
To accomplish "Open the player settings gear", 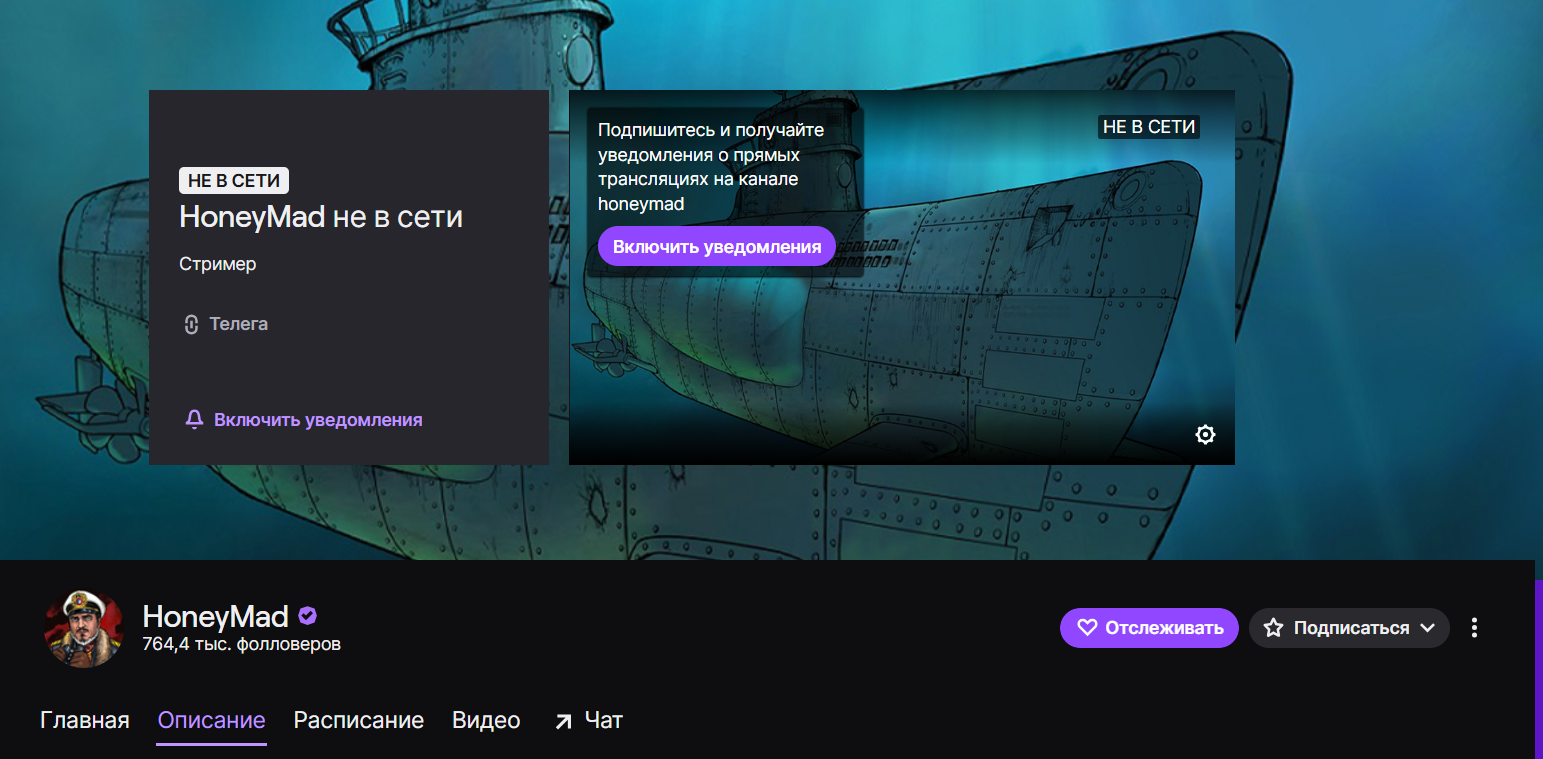I will pyautogui.click(x=1205, y=434).
